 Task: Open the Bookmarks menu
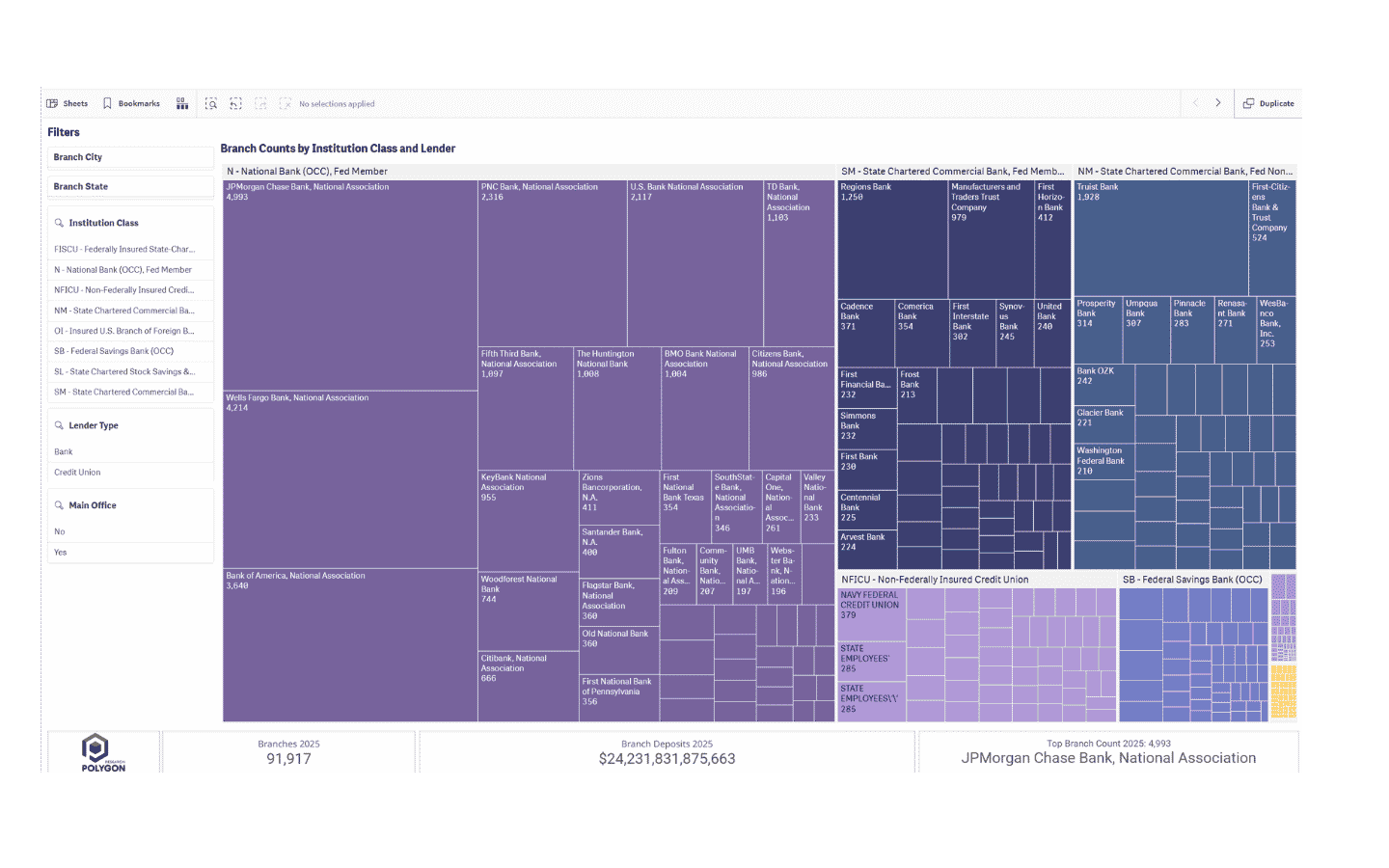click(x=131, y=103)
